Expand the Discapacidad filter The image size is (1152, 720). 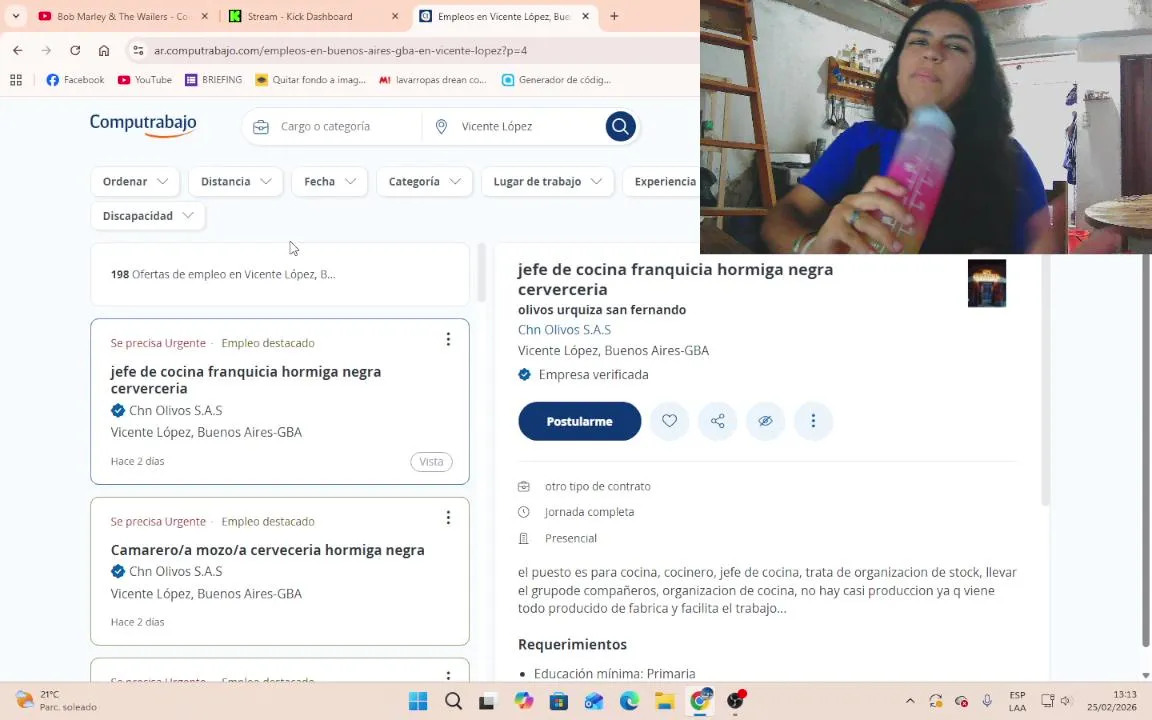point(148,216)
